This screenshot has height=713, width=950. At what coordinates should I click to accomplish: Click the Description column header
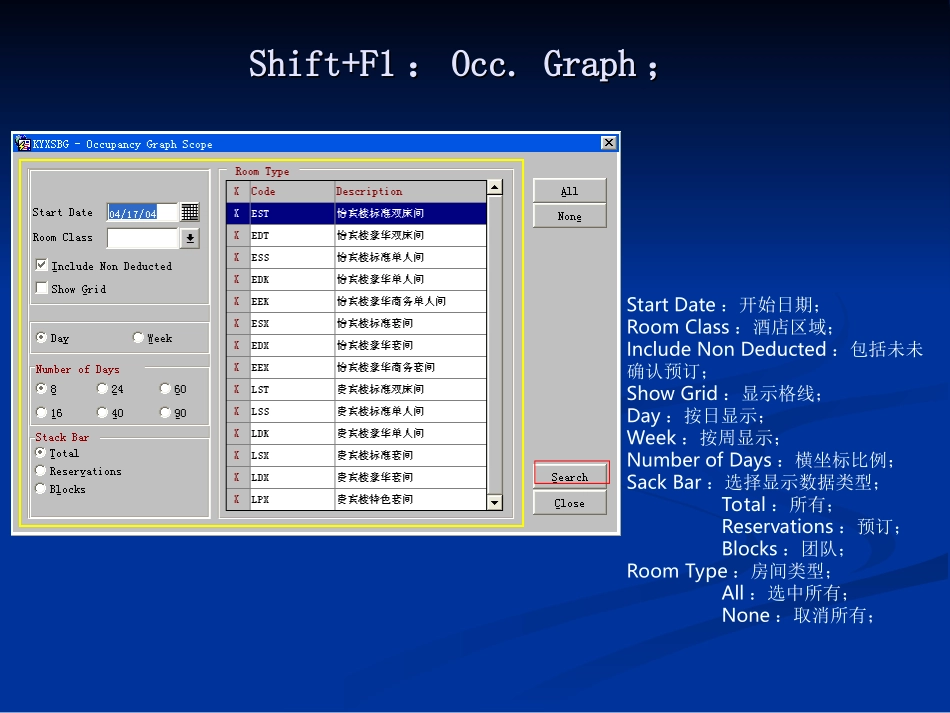(409, 191)
